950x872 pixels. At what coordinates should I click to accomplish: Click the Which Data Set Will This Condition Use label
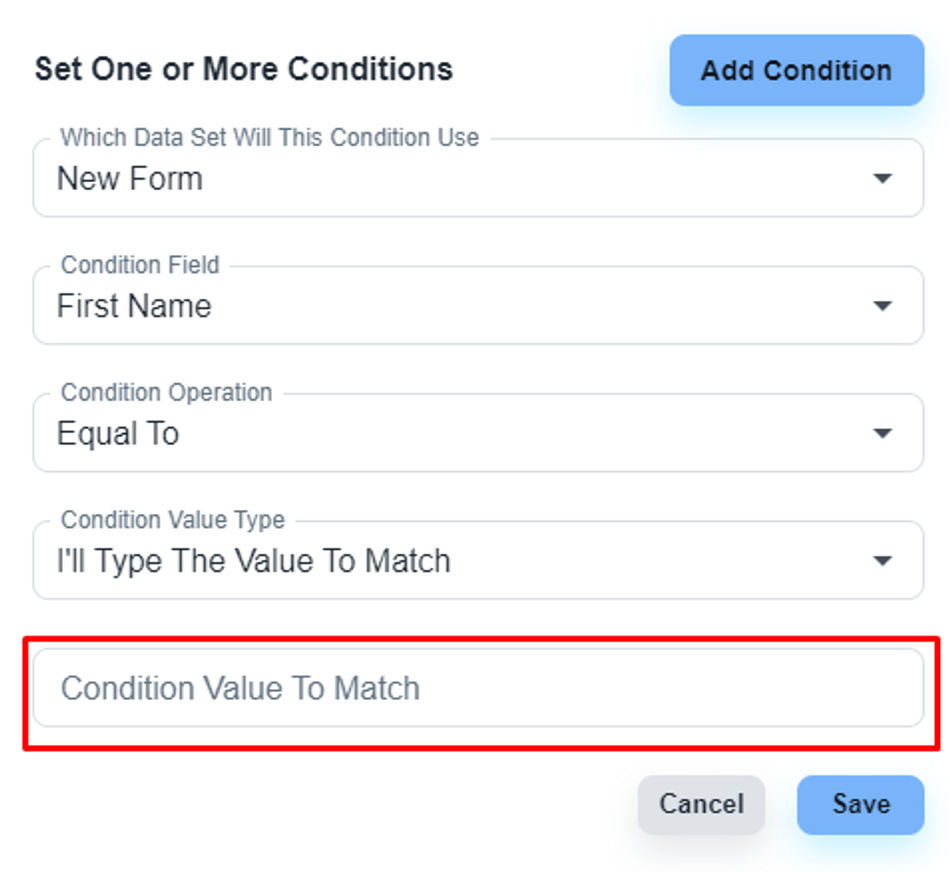tap(270, 138)
